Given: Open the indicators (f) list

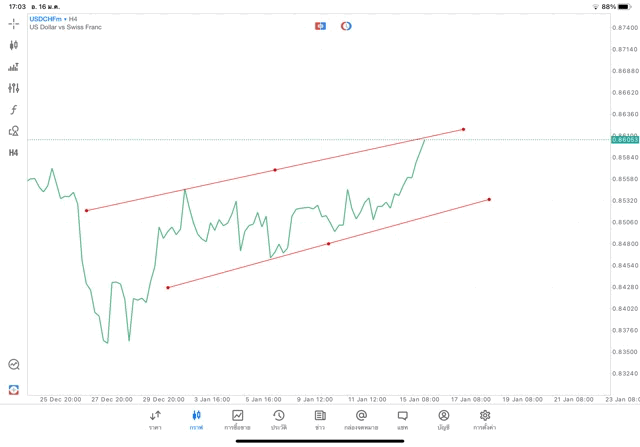Looking at the screenshot, I should coord(14,109).
